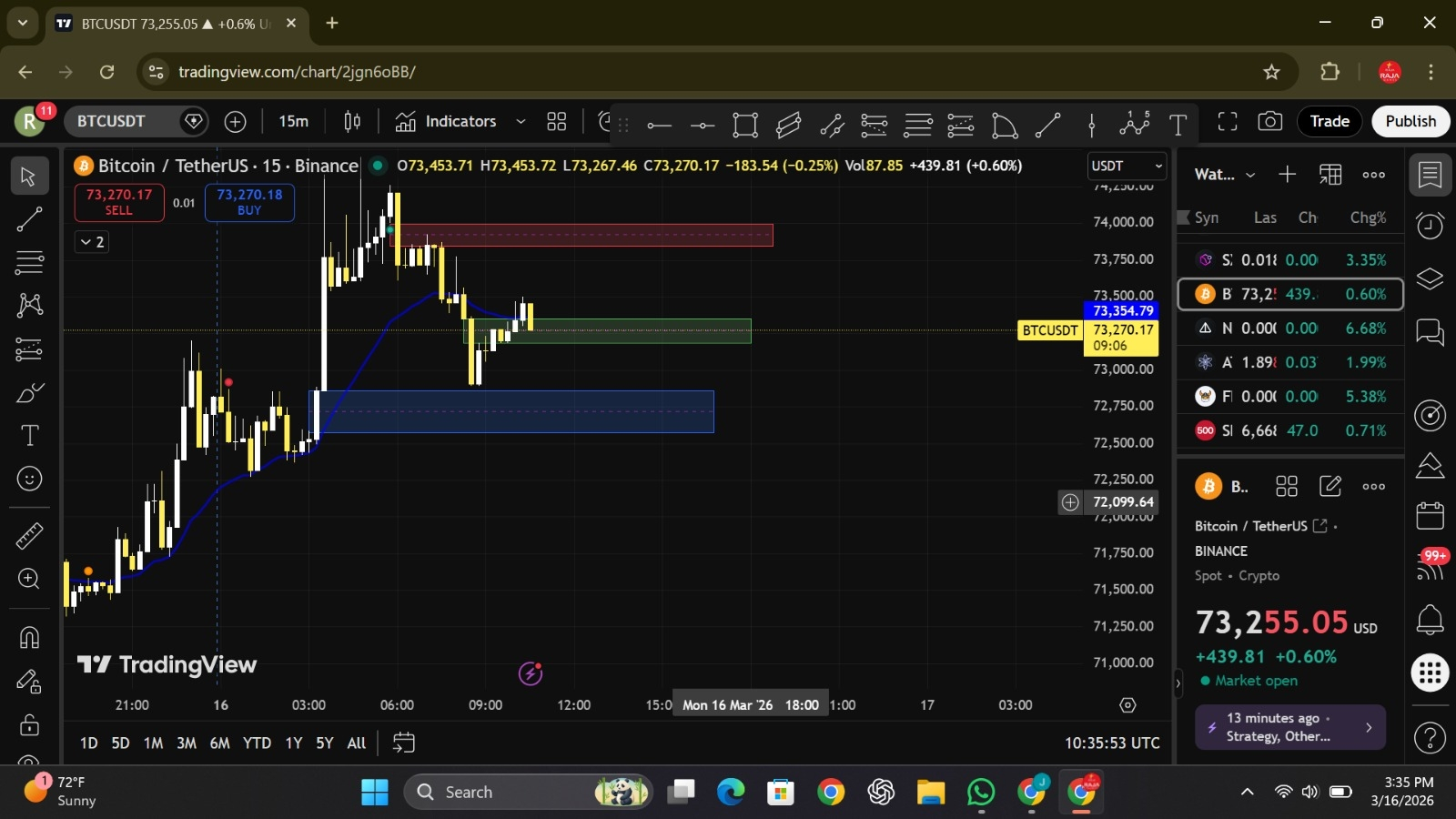Toggle magnet mode
This screenshot has width=1456, height=819.
[29, 637]
